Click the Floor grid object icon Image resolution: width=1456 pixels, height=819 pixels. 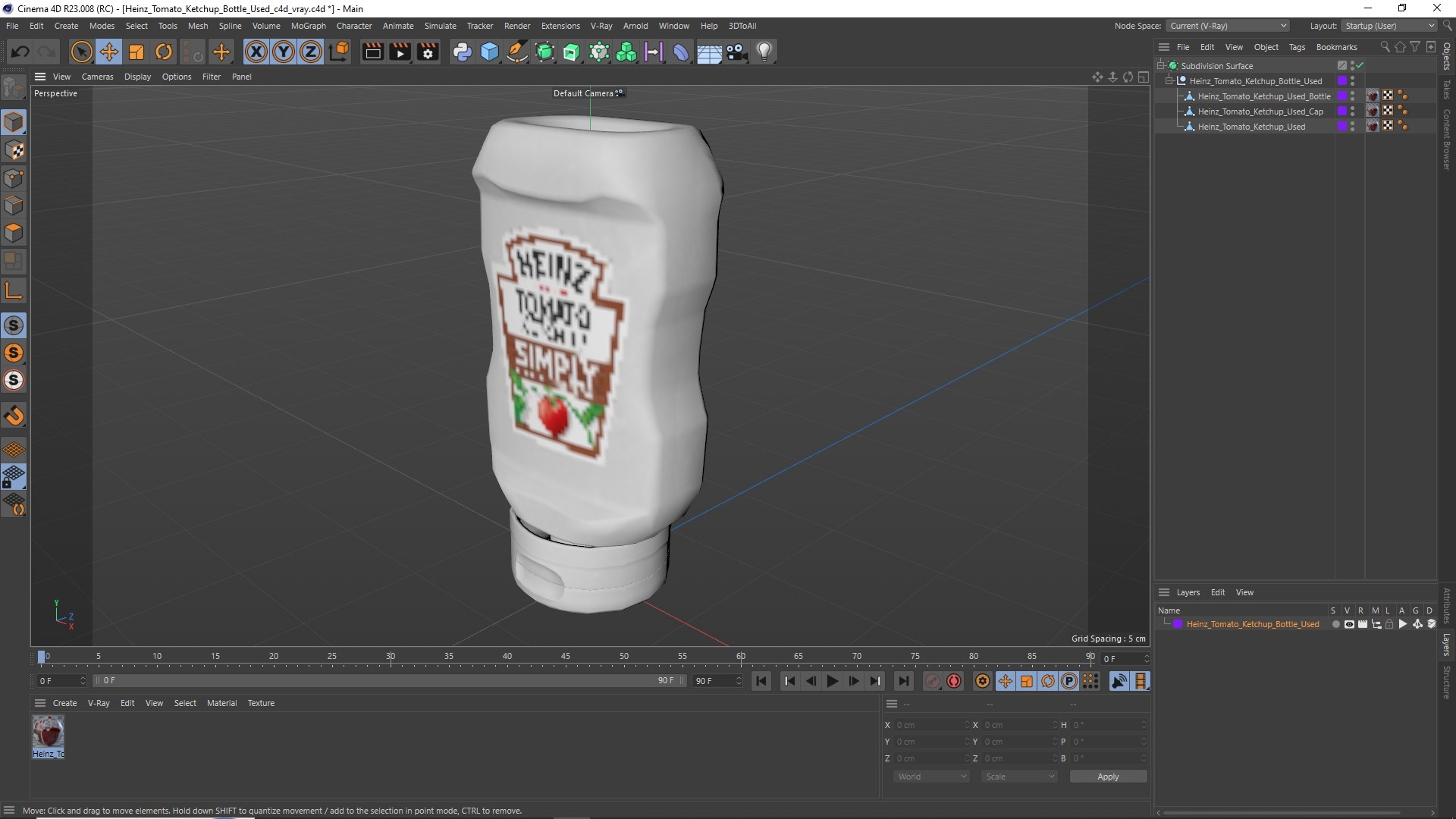point(709,52)
